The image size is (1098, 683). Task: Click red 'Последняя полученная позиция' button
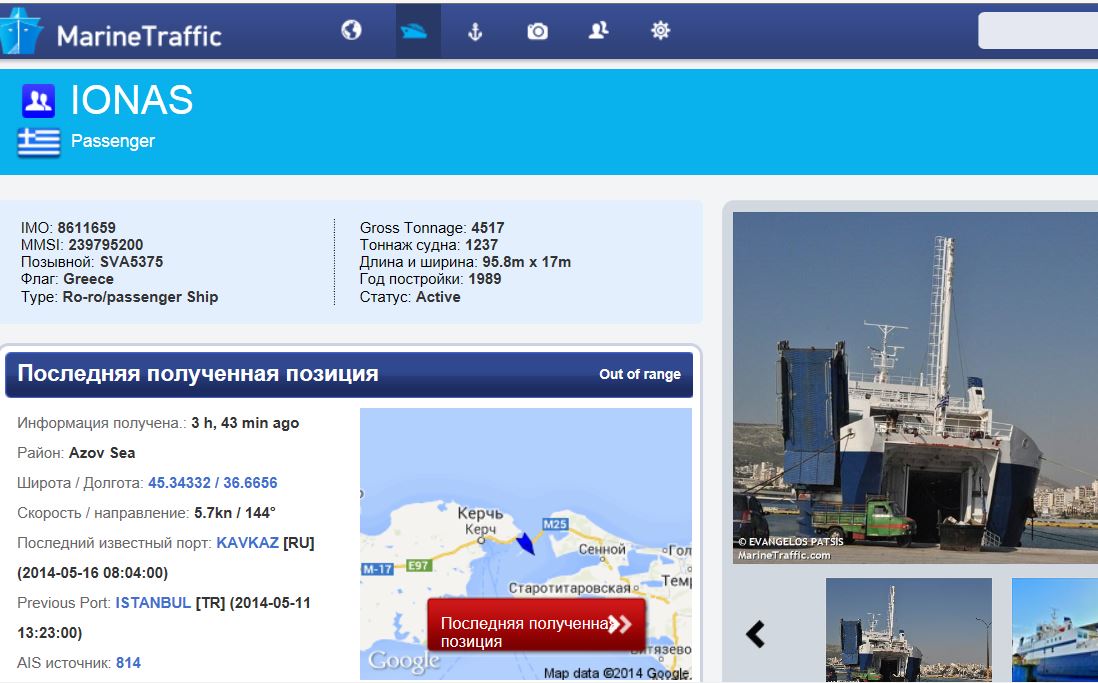point(536,625)
